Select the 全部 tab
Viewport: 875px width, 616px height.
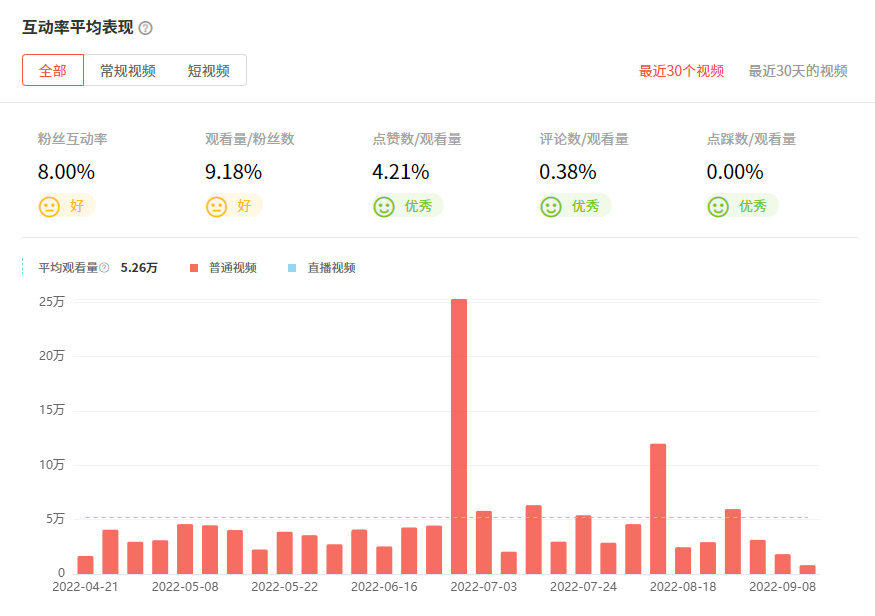pyautogui.click(x=53, y=71)
